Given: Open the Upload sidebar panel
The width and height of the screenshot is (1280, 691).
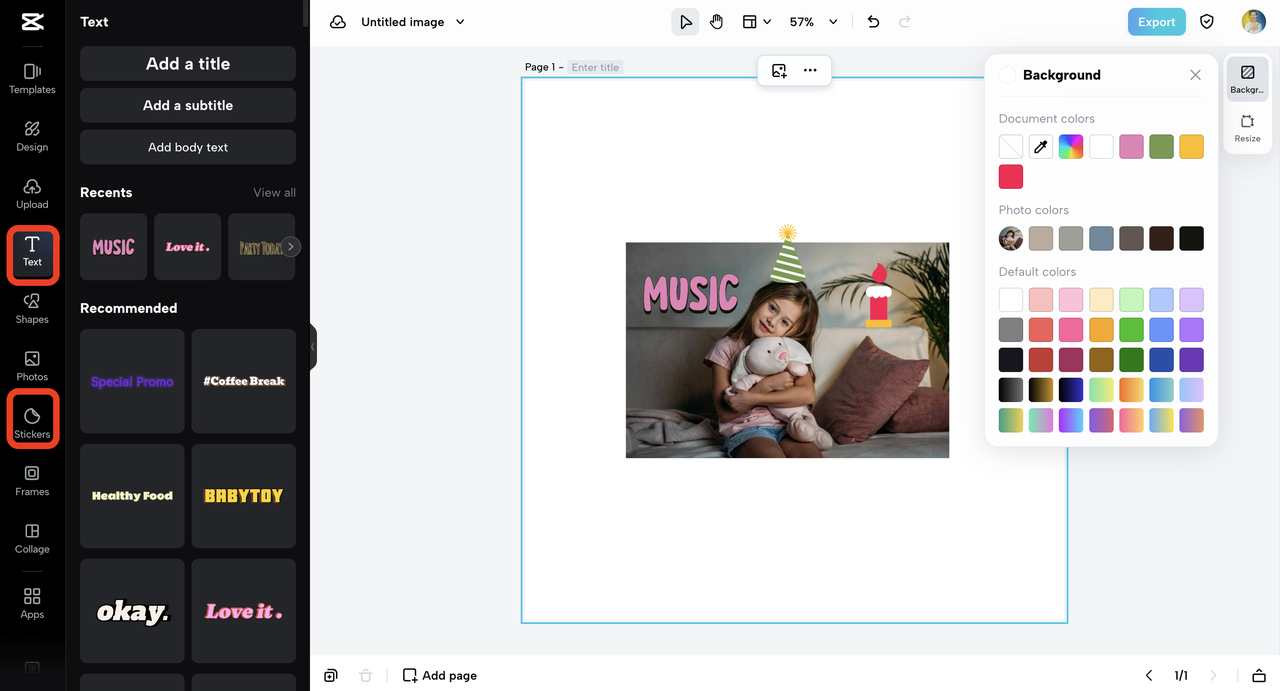Looking at the screenshot, I should (x=32, y=193).
